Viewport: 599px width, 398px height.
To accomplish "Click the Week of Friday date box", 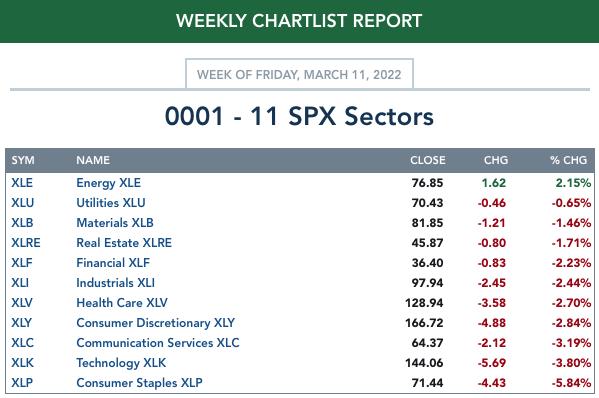I will pos(299,74).
